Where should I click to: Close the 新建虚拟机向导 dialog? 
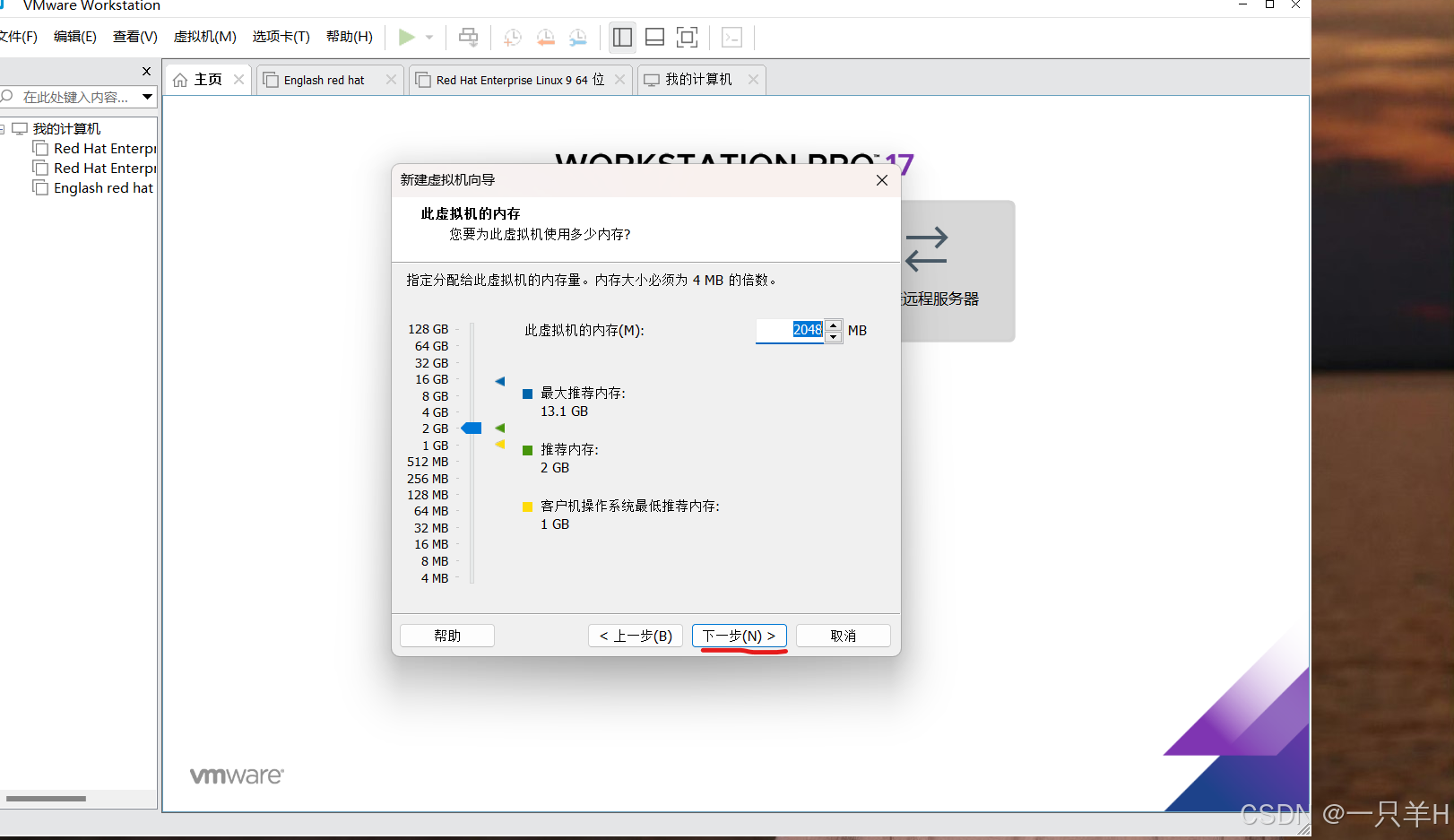click(882, 180)
